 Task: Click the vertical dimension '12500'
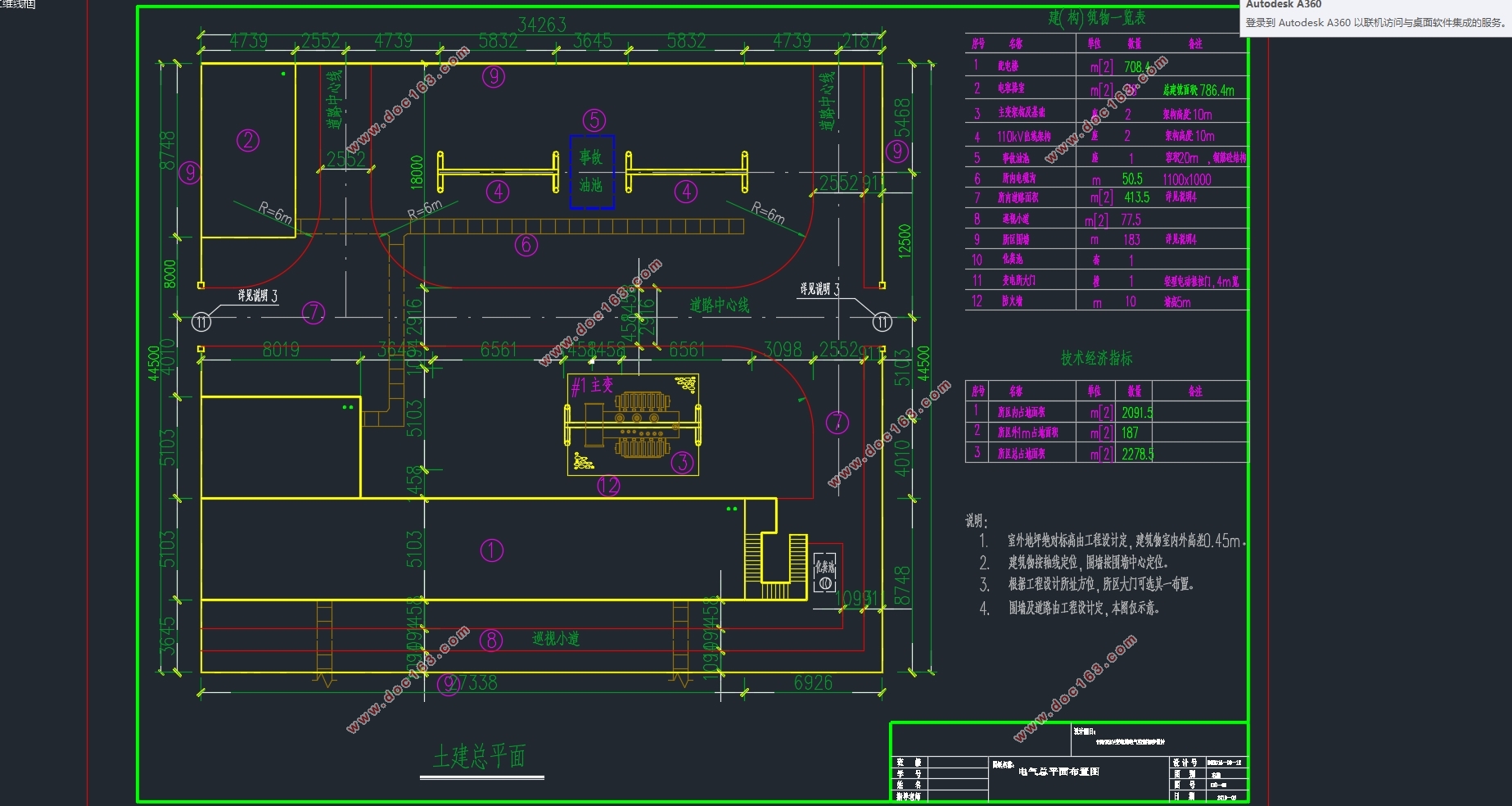(x=905, y=241)
